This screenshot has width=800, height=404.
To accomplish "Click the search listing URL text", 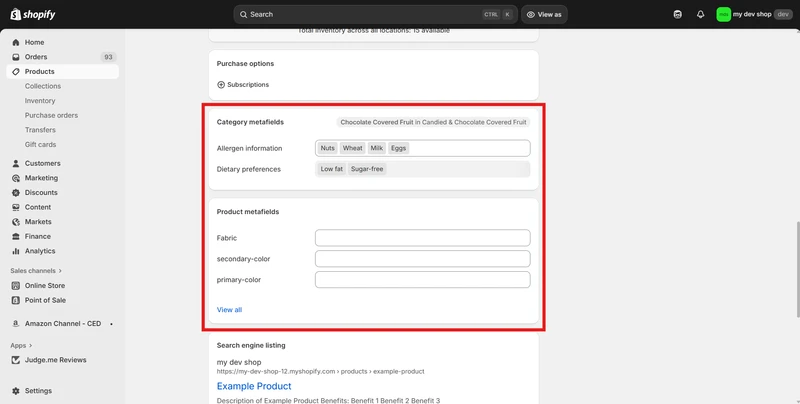I will click(320, 372).
